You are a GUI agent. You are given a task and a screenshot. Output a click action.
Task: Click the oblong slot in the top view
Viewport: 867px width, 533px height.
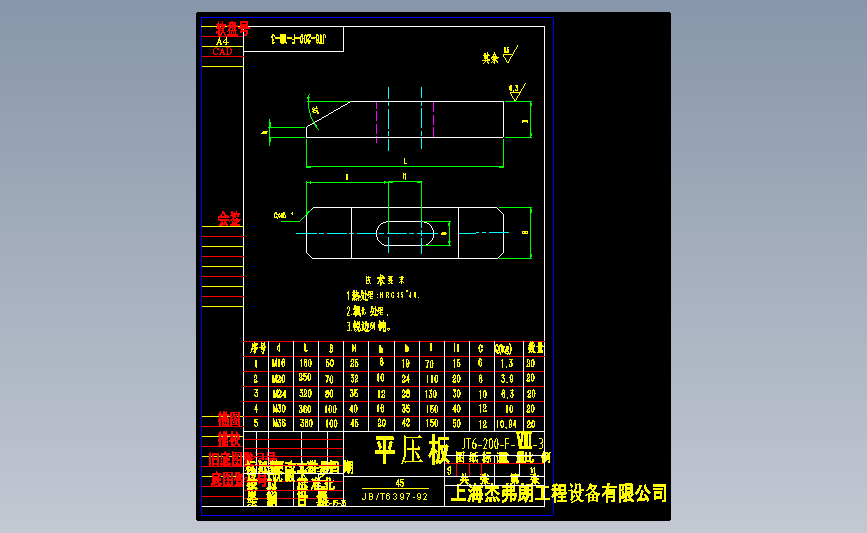tap(405, 233)
